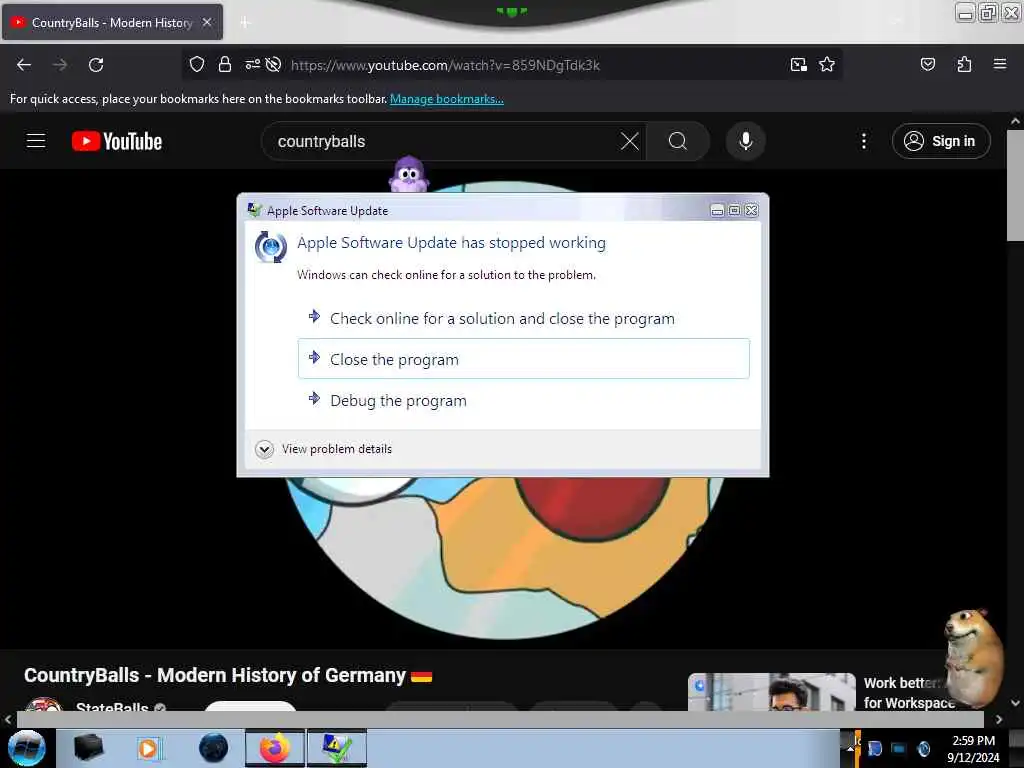Open the Manage bookmarks link
Image resolution: width=1024 pixels, height=768 pixels.
tap(447, 99)
